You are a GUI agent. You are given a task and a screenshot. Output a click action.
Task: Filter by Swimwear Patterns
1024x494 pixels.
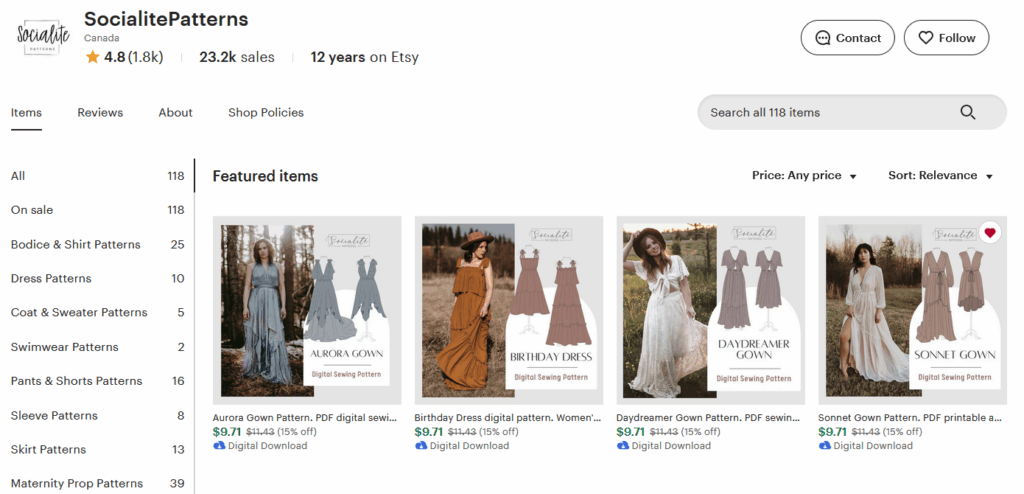64,347
